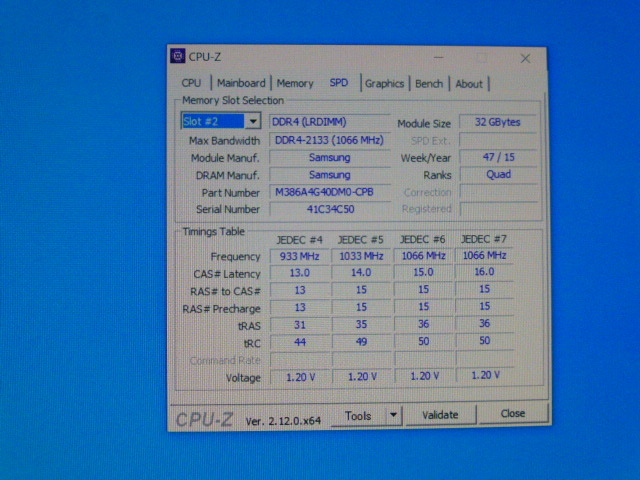The image size is (640, 480).
Task: Click the RAS# to CAS# value 13
Action: pyautogui.click(x=299, y=290)
